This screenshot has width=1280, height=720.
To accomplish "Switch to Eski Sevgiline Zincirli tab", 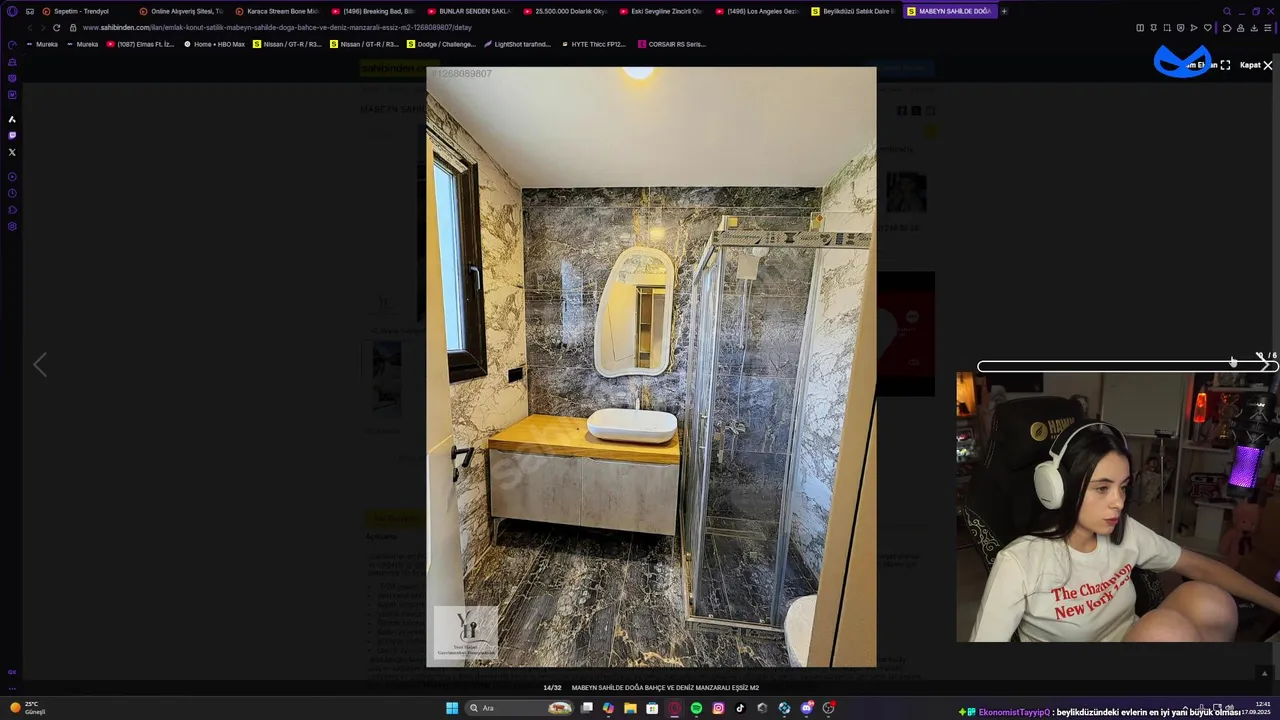I will tap(661, 11).
